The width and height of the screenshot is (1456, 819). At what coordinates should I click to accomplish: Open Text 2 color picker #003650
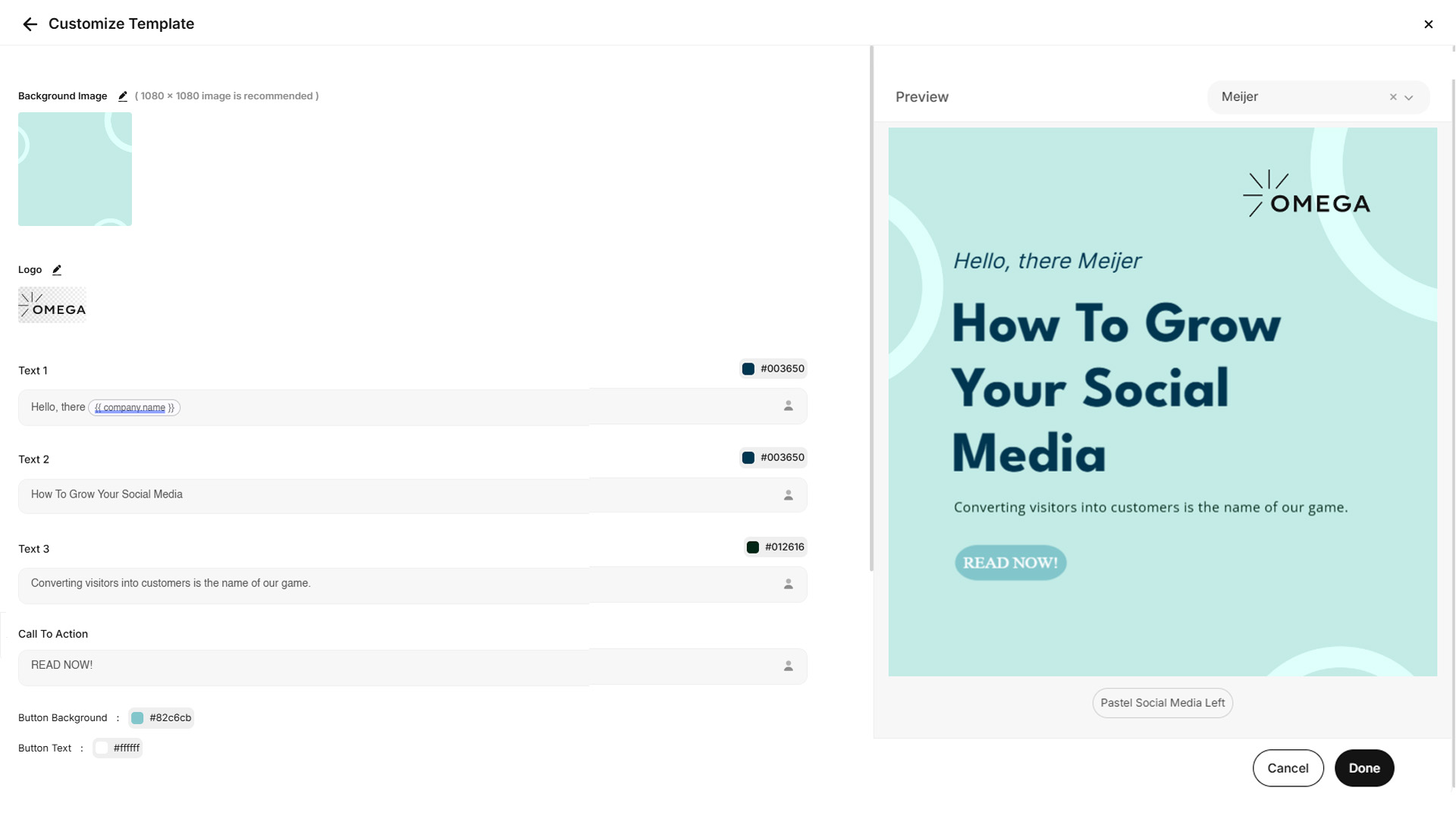[773, 457]
